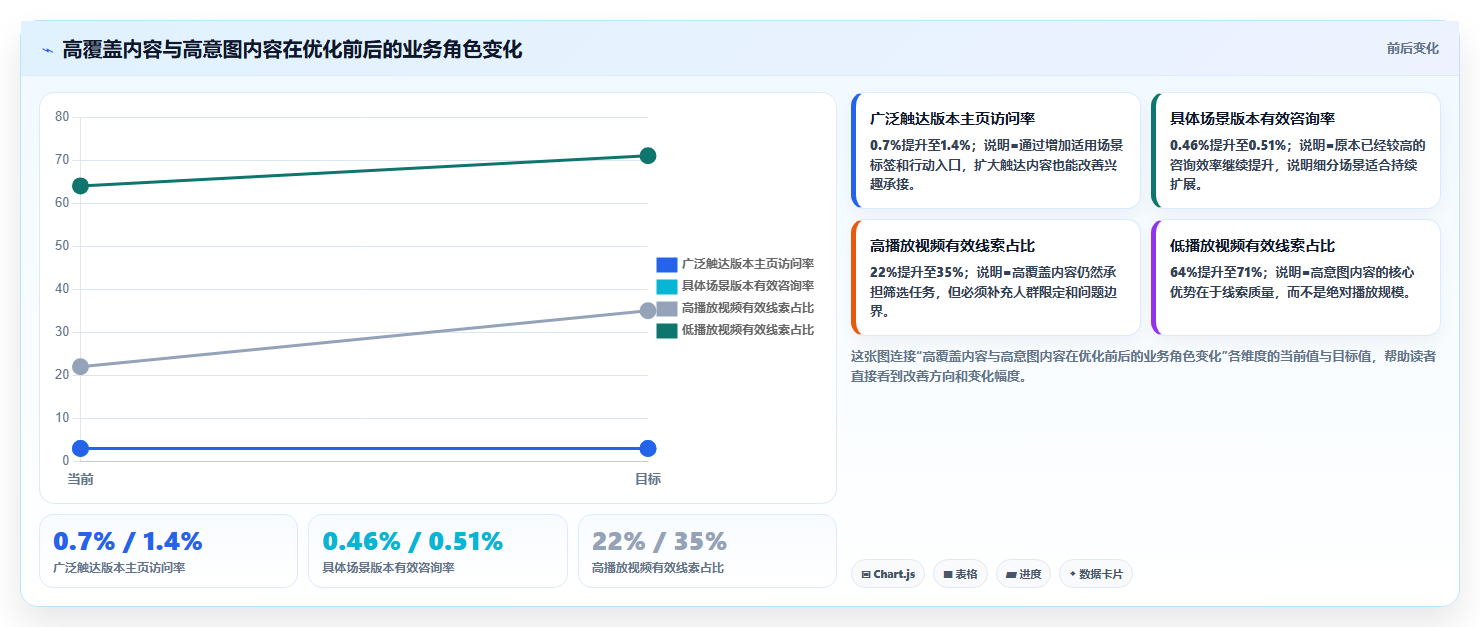This screenshot has height=627, width=1480.
Task: Select the 表格 tag chip
Action: 960,574
